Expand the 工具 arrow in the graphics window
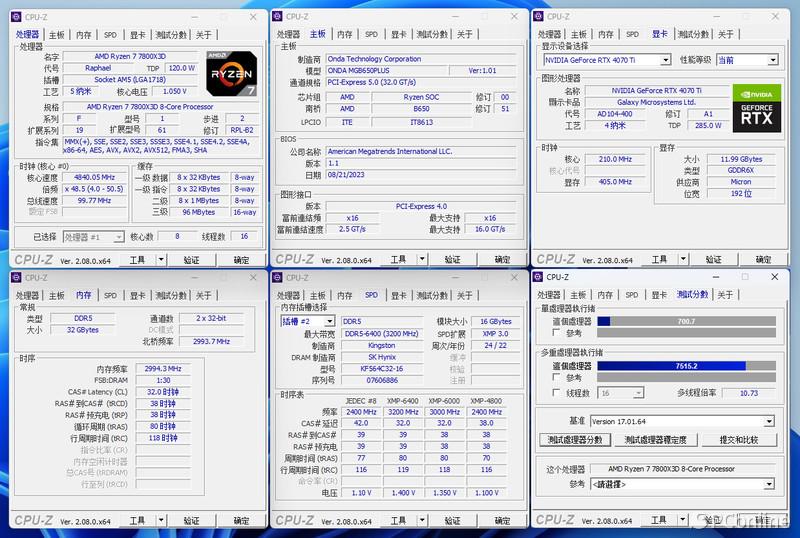The height and width of the screenshot is (538, 800). click(x=684, y=259)
